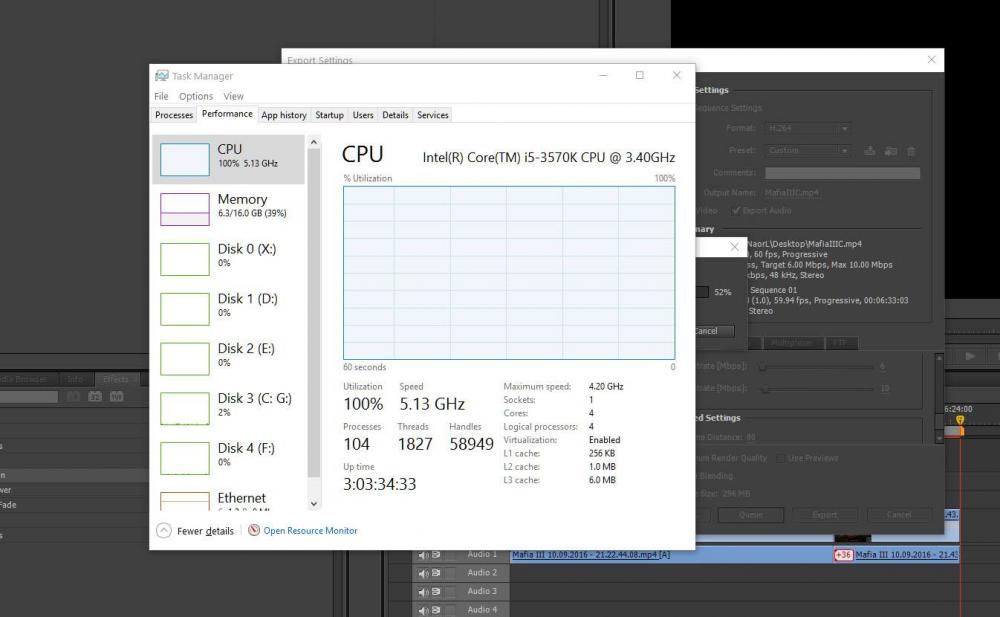
Task: Collapse Task Manager with Fewer details
Action: tap(196, 531)
